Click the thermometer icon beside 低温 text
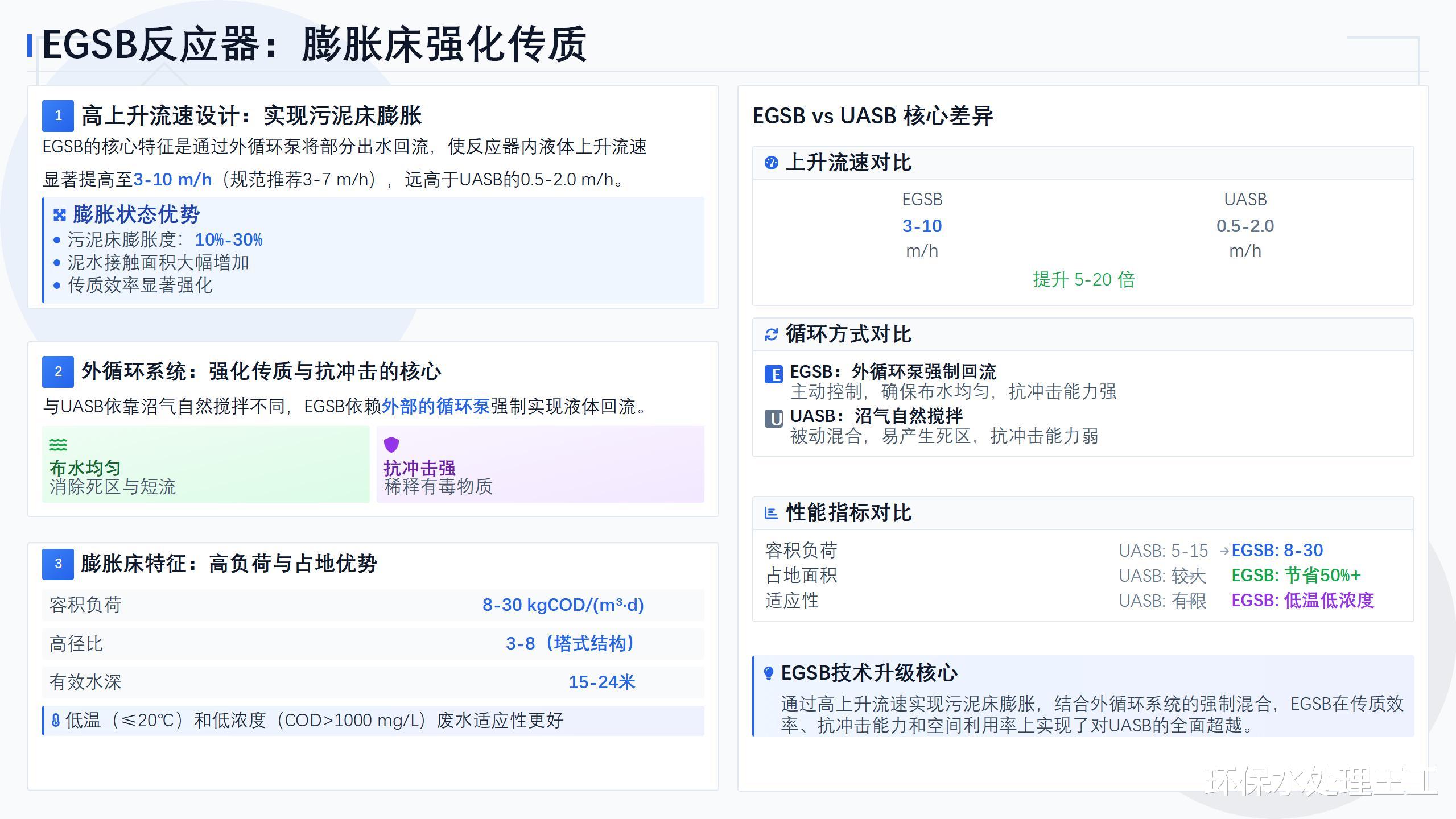Image resolution: width=1456 pixels, height=819 pixels. pos(55,721)
